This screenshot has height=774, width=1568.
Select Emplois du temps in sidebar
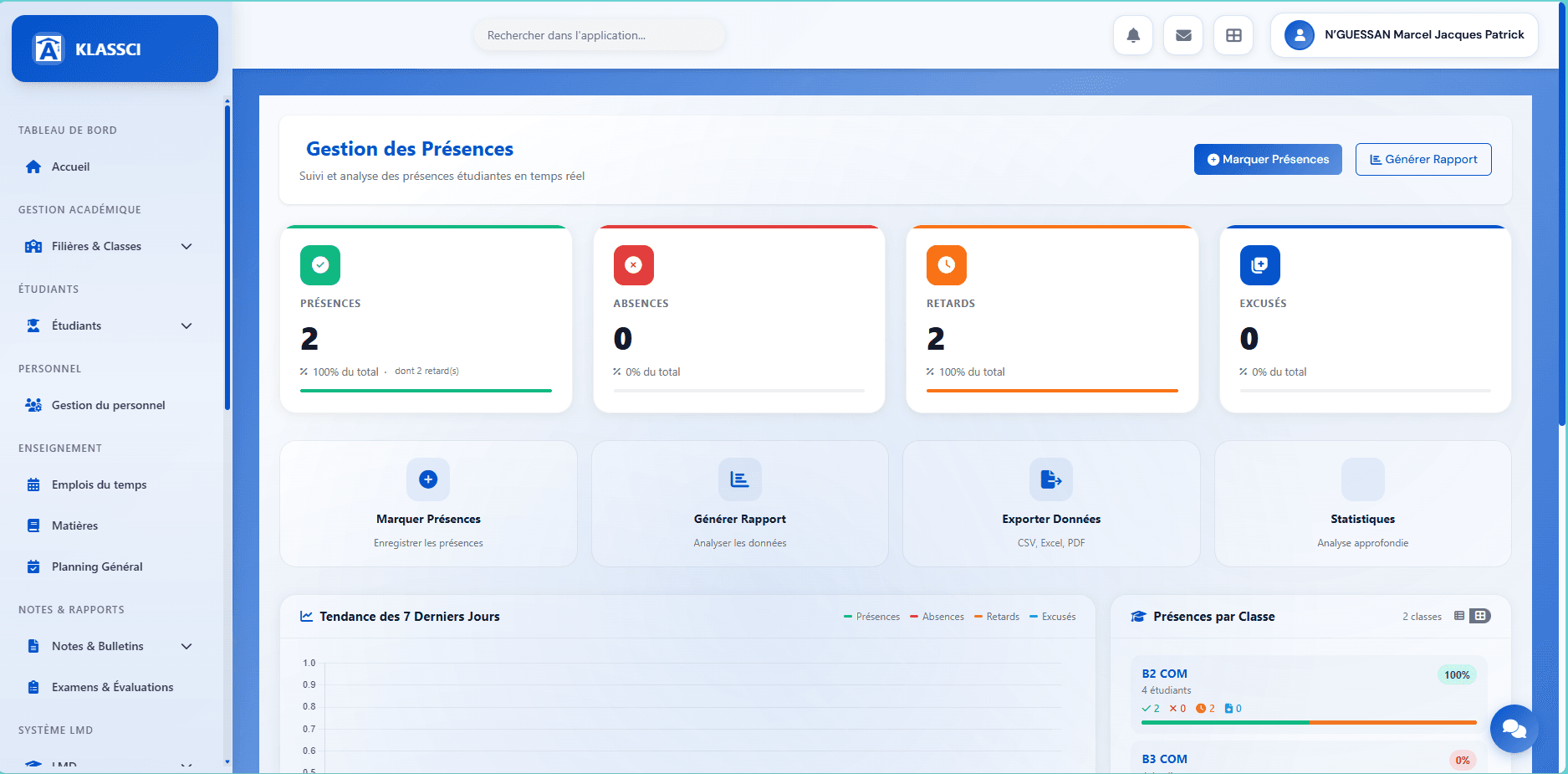click(99, 484)
